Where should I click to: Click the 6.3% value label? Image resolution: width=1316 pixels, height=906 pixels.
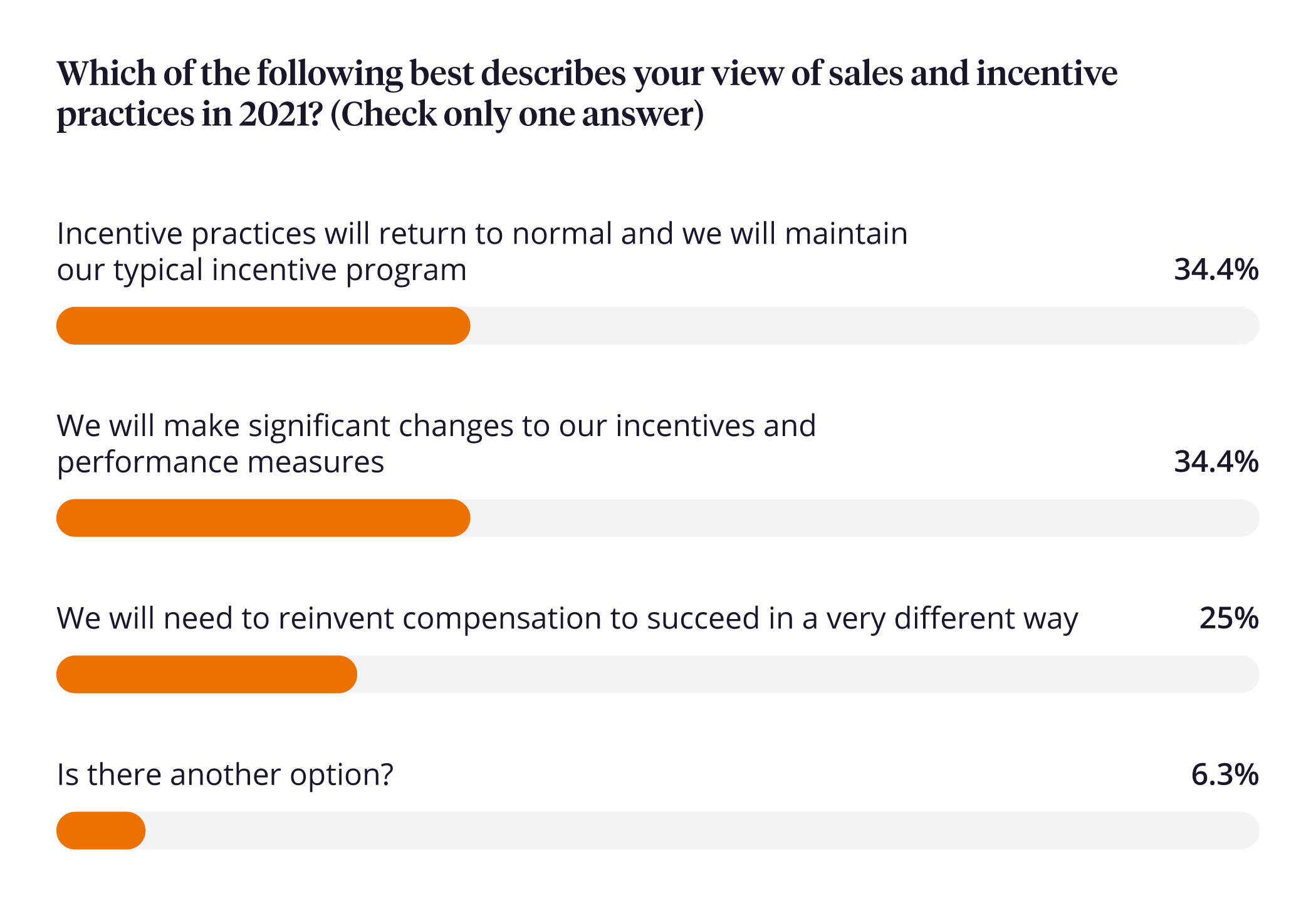pos(1224,776)
